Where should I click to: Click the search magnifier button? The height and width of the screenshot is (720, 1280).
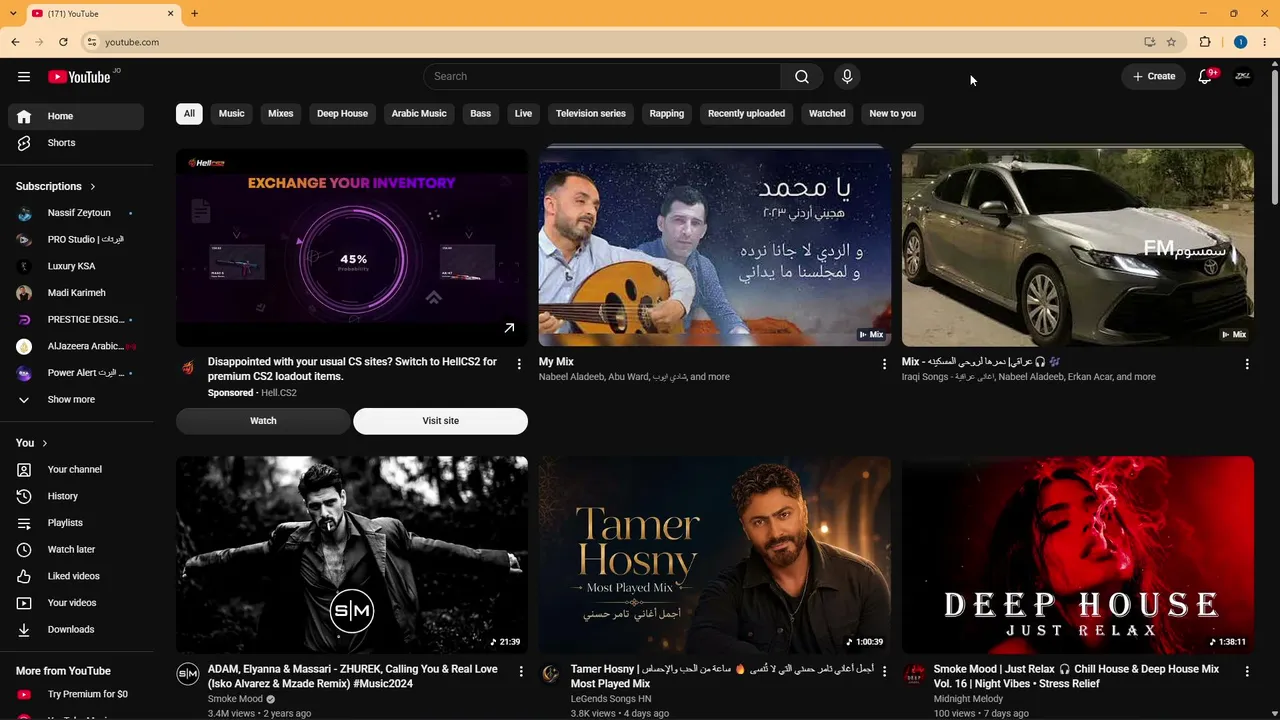pos(802,77)
